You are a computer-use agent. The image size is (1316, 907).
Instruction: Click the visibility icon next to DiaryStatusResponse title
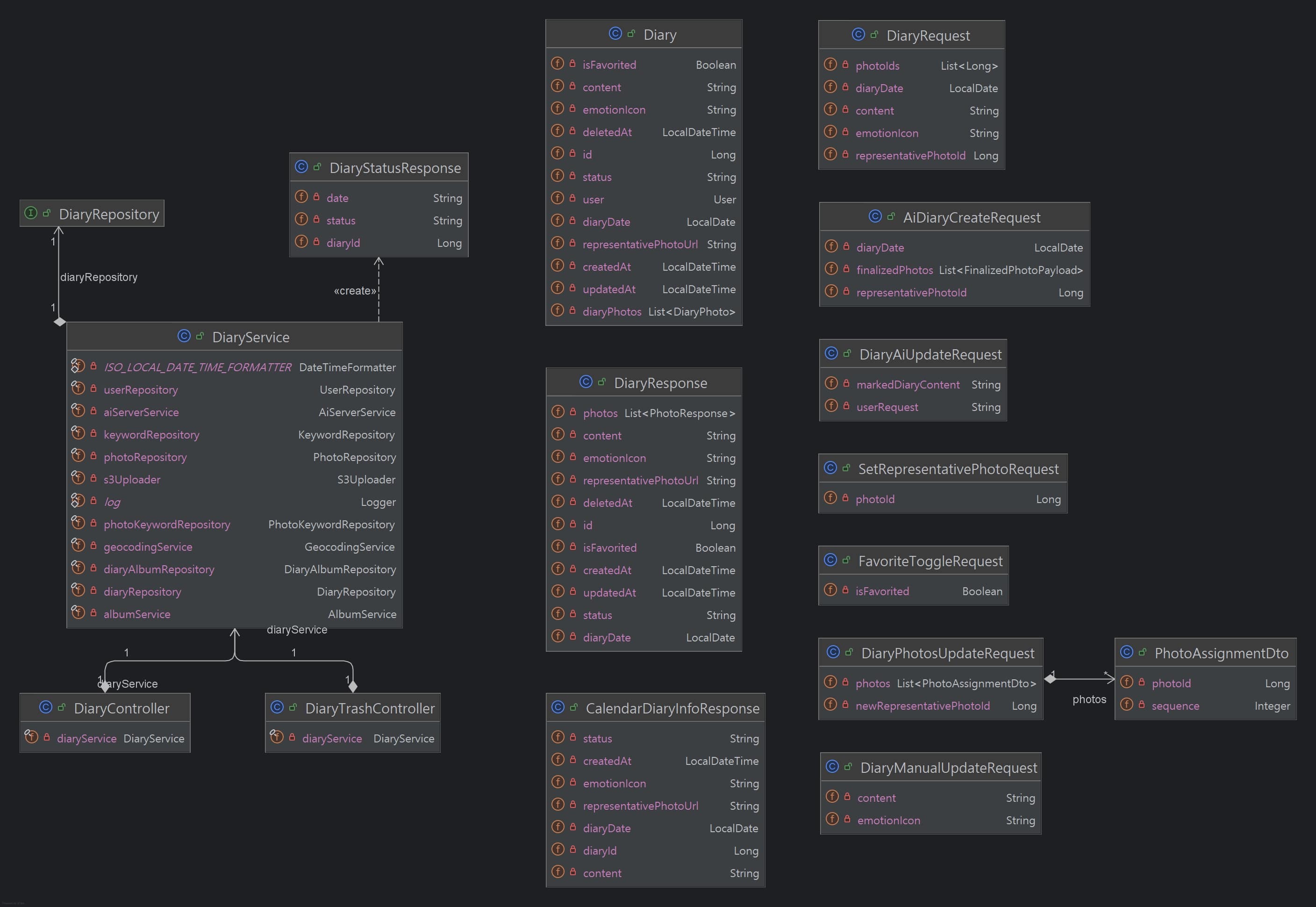[x=317, y=167]
